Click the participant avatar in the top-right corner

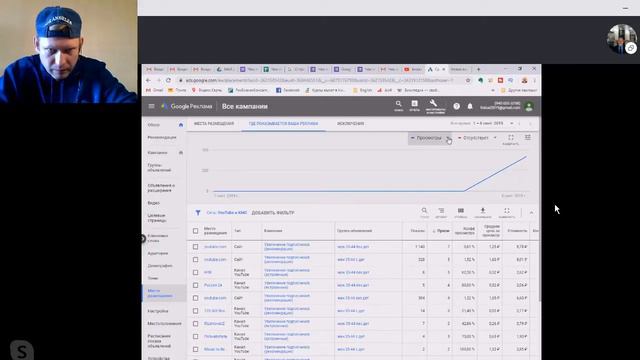[622, 39]
